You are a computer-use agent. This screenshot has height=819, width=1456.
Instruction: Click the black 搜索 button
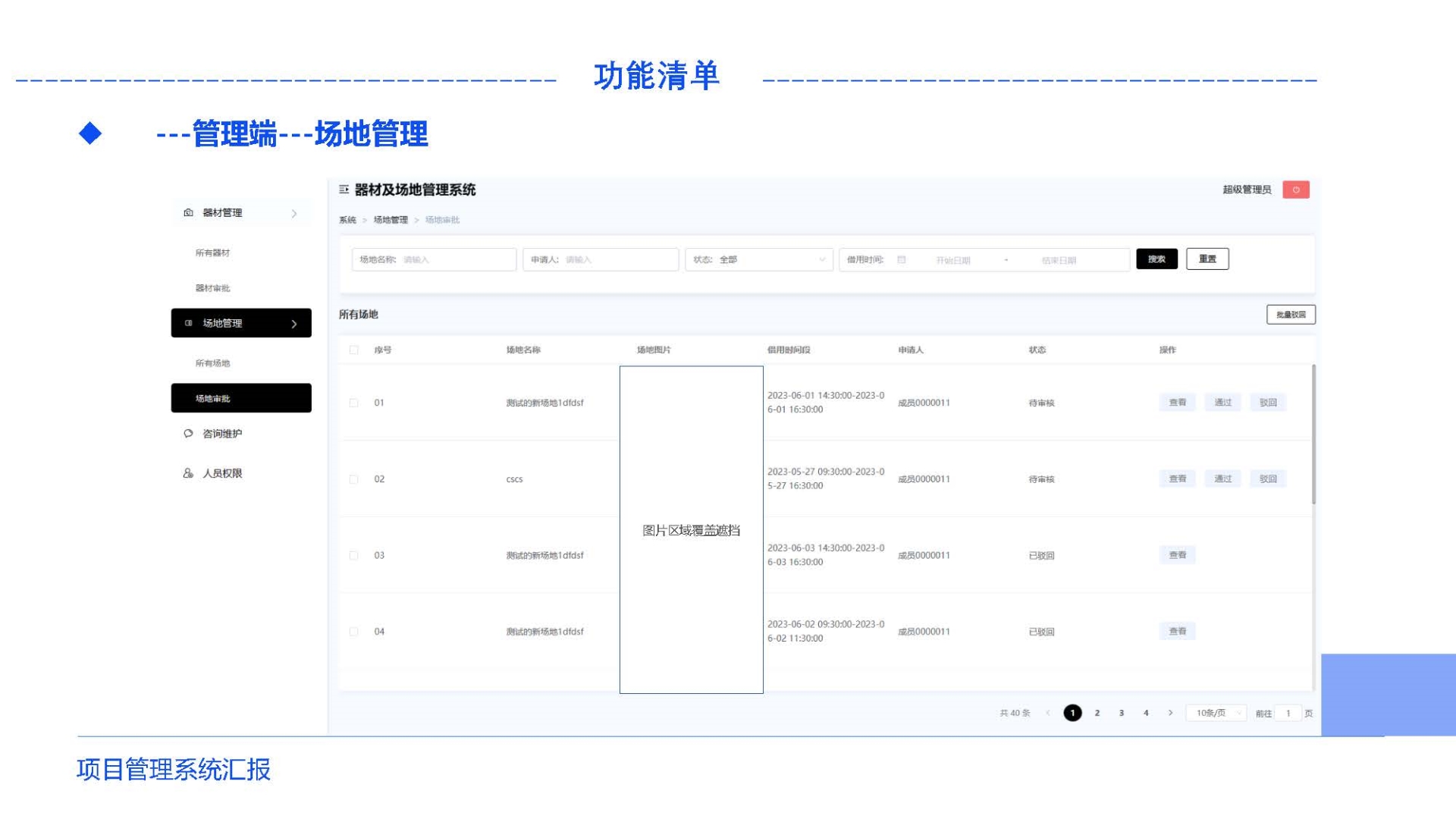[1156, 259]
